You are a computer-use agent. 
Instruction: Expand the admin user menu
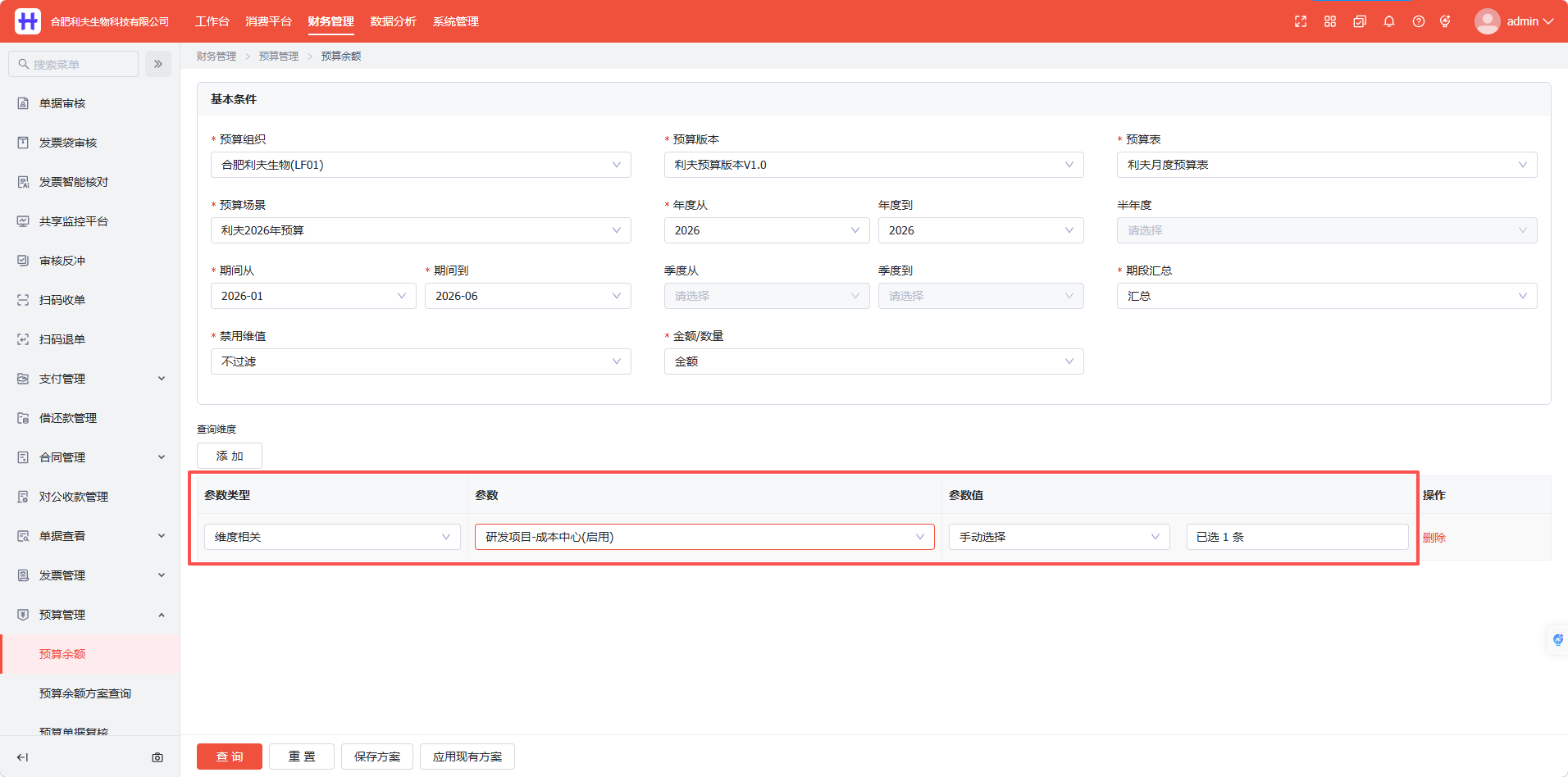pos(1514,21)
